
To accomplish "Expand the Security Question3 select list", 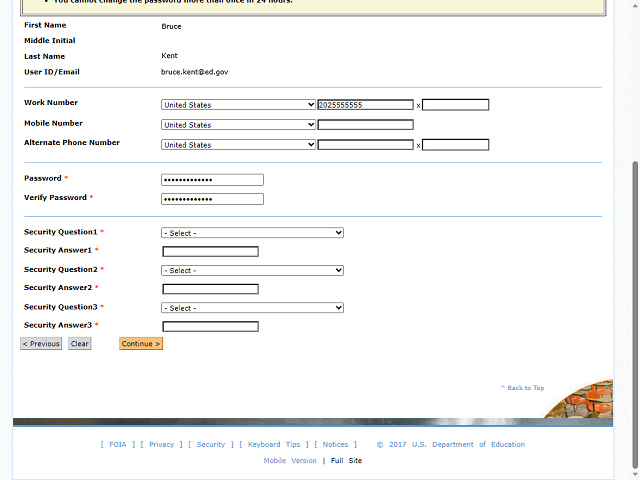I will click(x=252, y=308).
